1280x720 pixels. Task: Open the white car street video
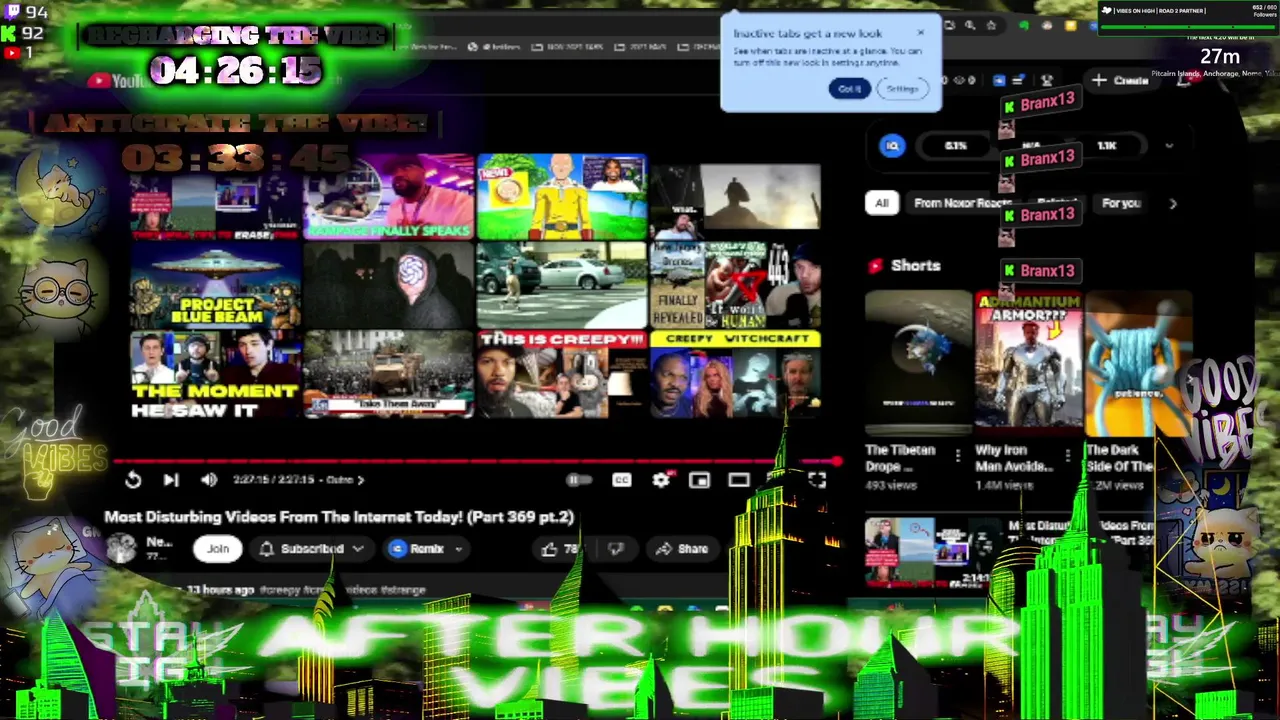pyautogui.click(x=562, y=285)
